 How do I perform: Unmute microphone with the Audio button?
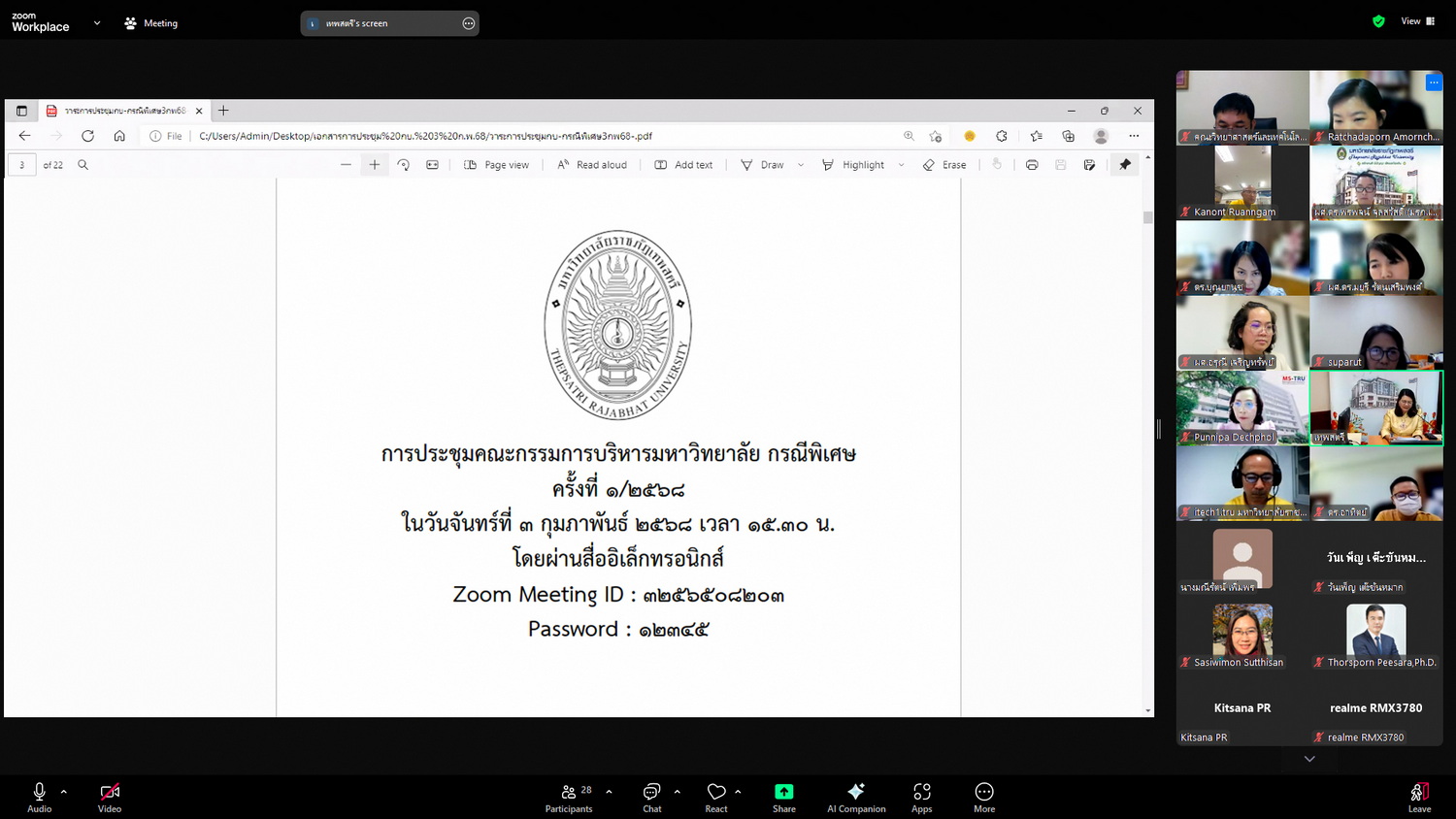click(39, 797)
